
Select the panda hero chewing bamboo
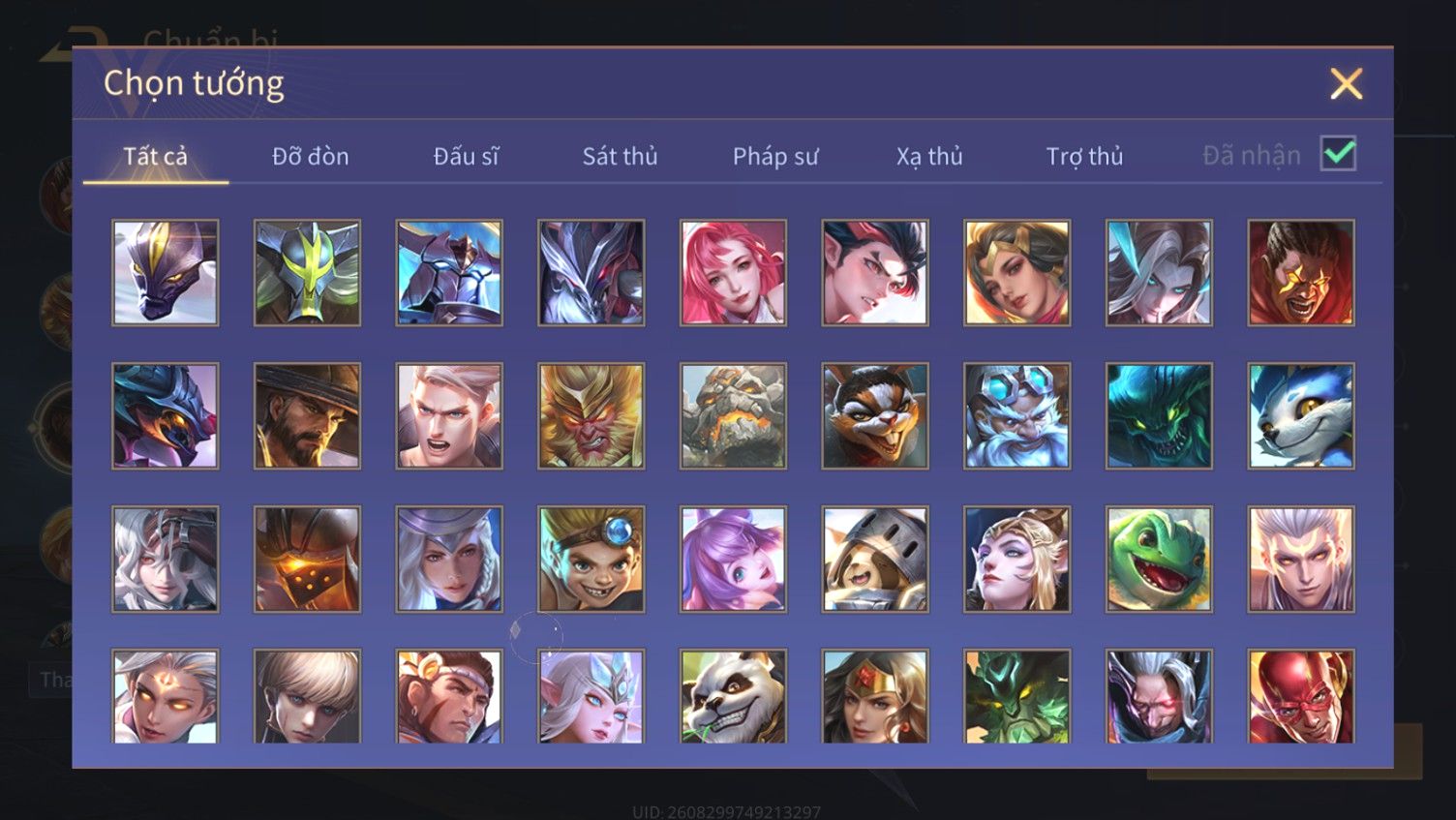point(733,696)
